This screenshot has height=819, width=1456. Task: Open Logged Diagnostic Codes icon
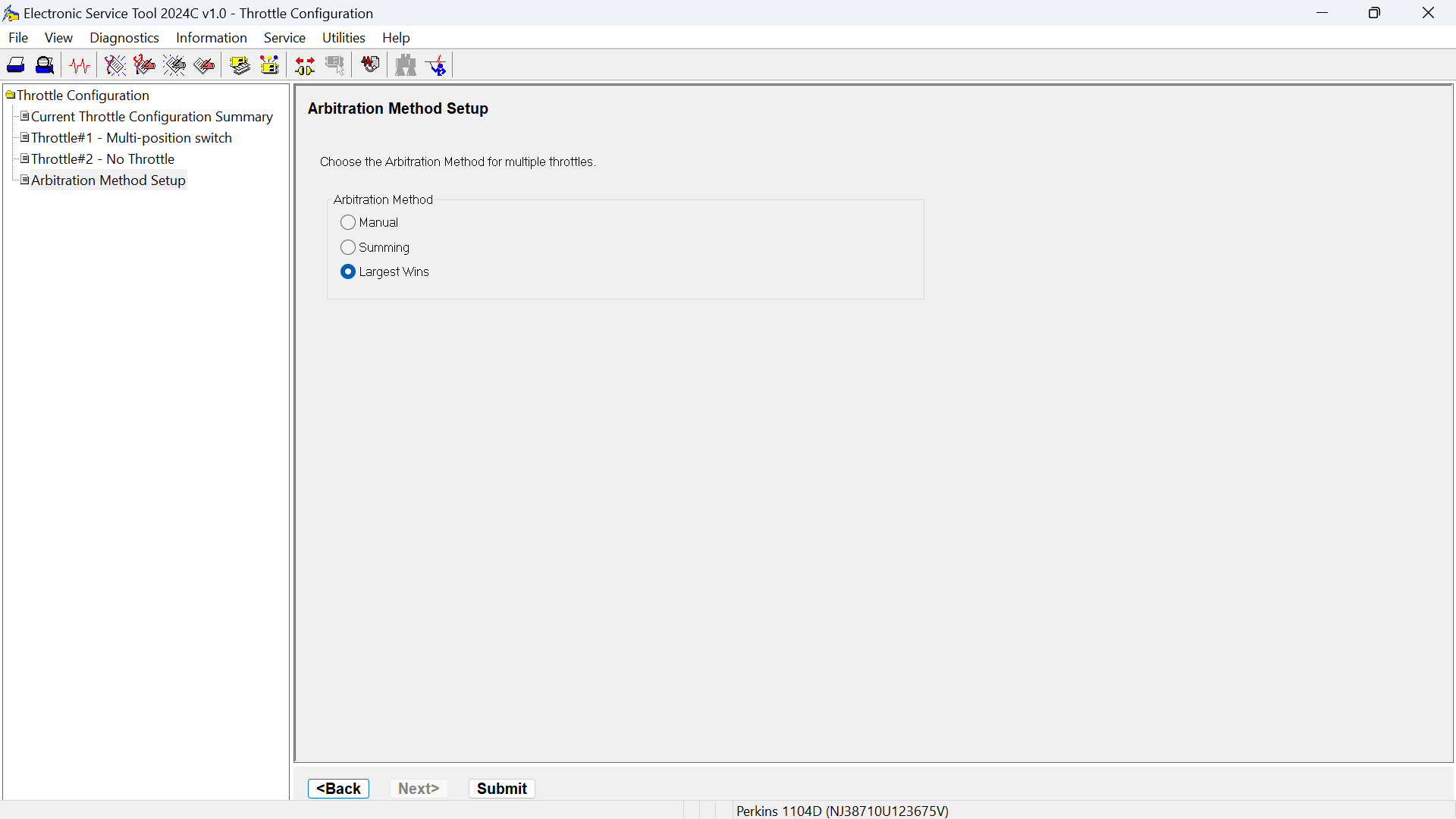(144, 65)
